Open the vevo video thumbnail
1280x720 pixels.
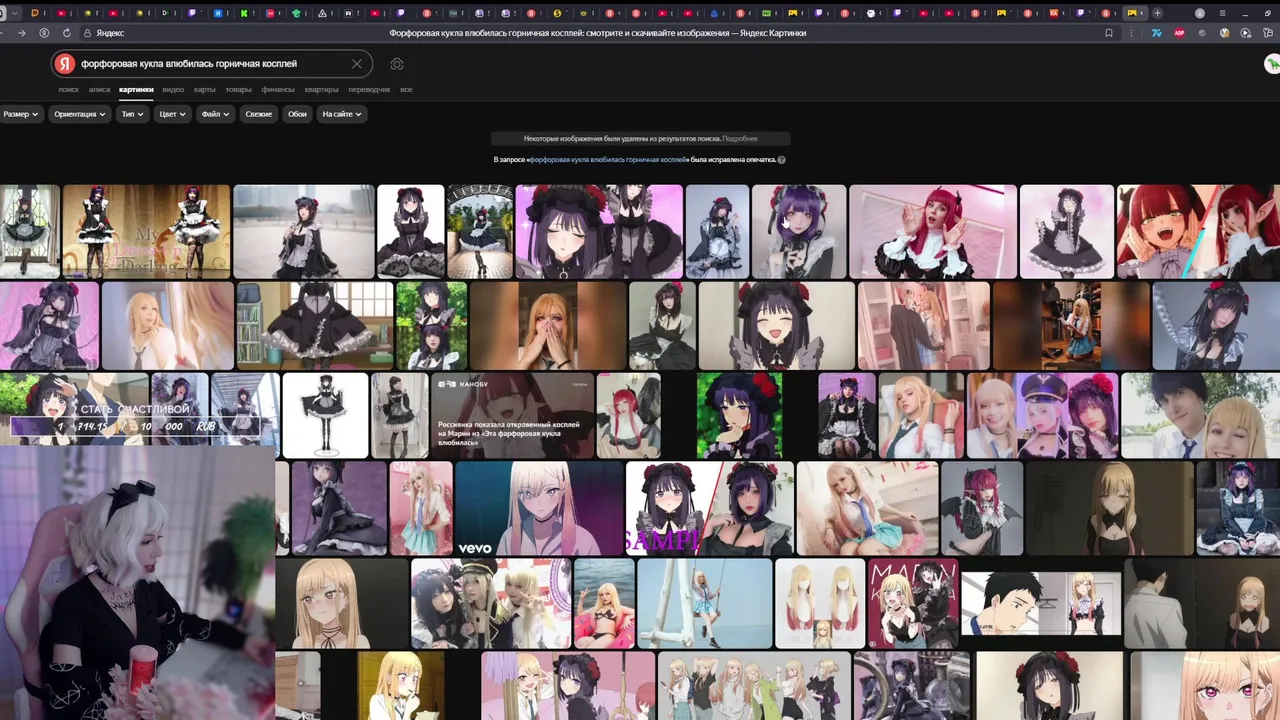[x=539, y=508]
